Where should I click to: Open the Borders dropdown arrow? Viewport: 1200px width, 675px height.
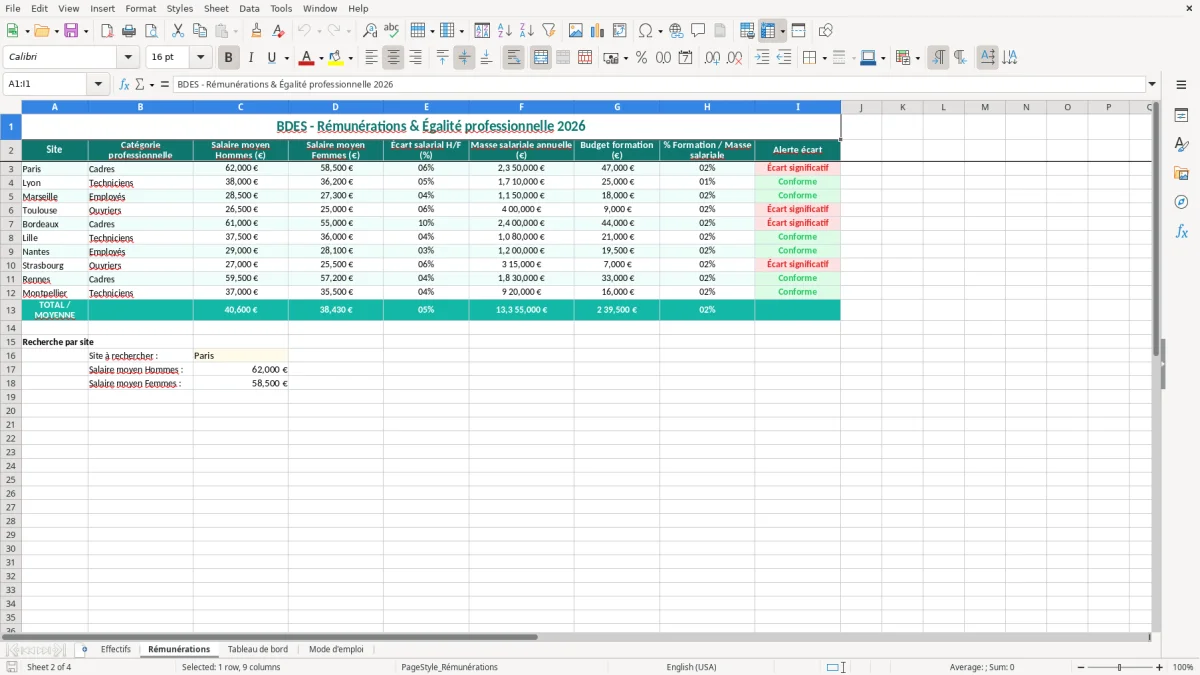coord(824,58)
